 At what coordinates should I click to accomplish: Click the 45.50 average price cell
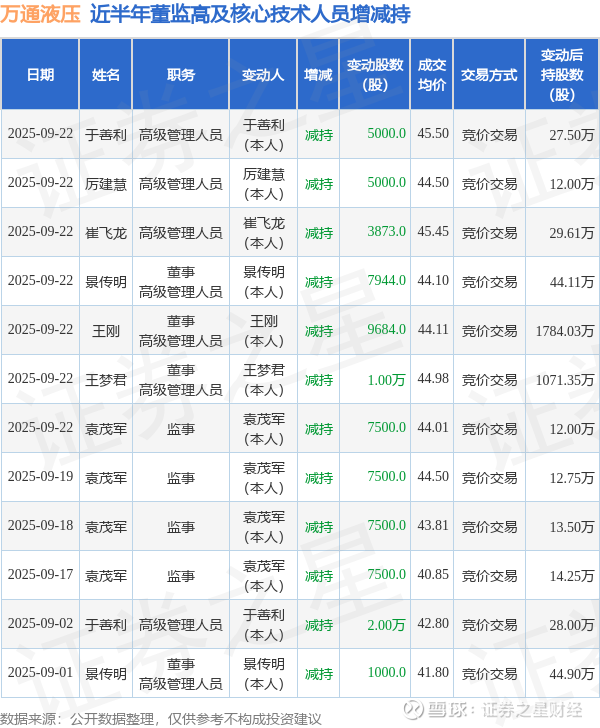(433, 134)
